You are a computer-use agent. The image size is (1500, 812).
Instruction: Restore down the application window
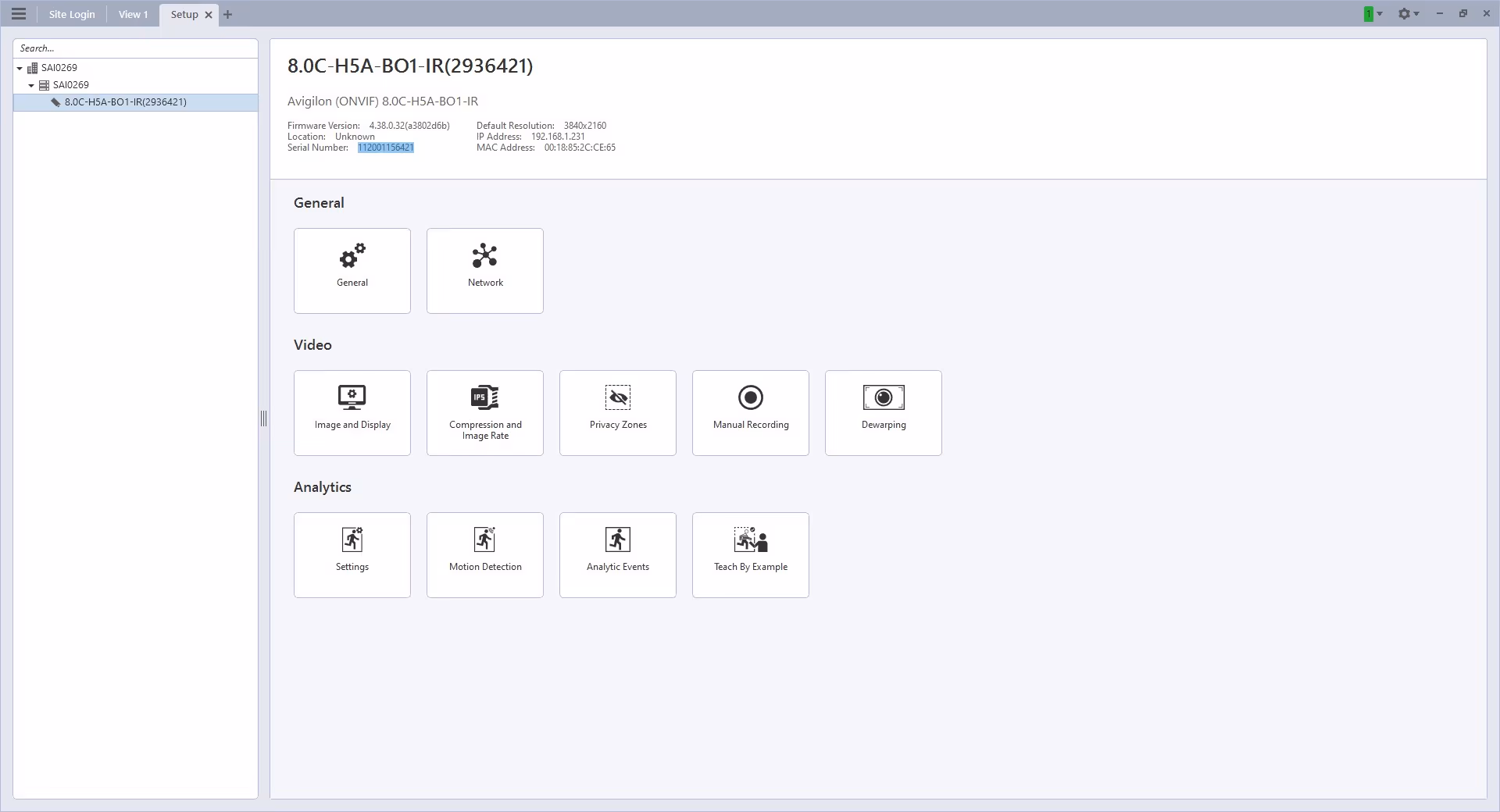(x=1462, y=14)
